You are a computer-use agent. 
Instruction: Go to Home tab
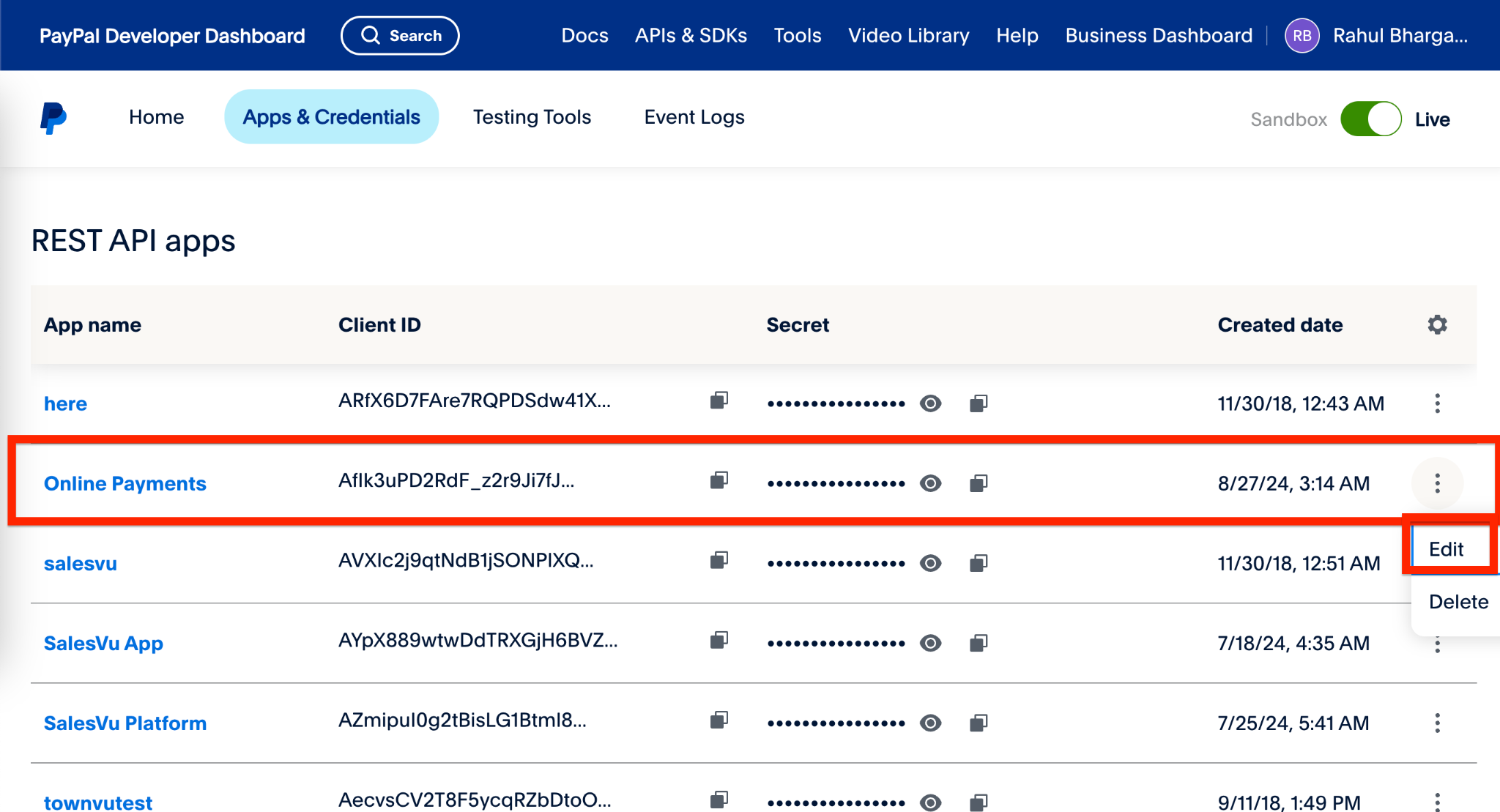coord(156,117)
